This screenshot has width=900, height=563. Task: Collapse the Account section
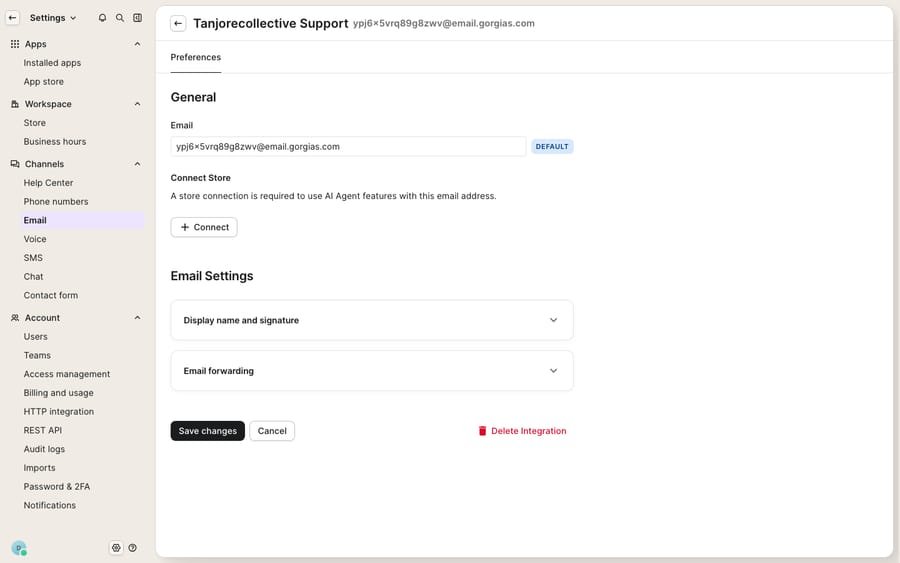(x=137, y=318)
